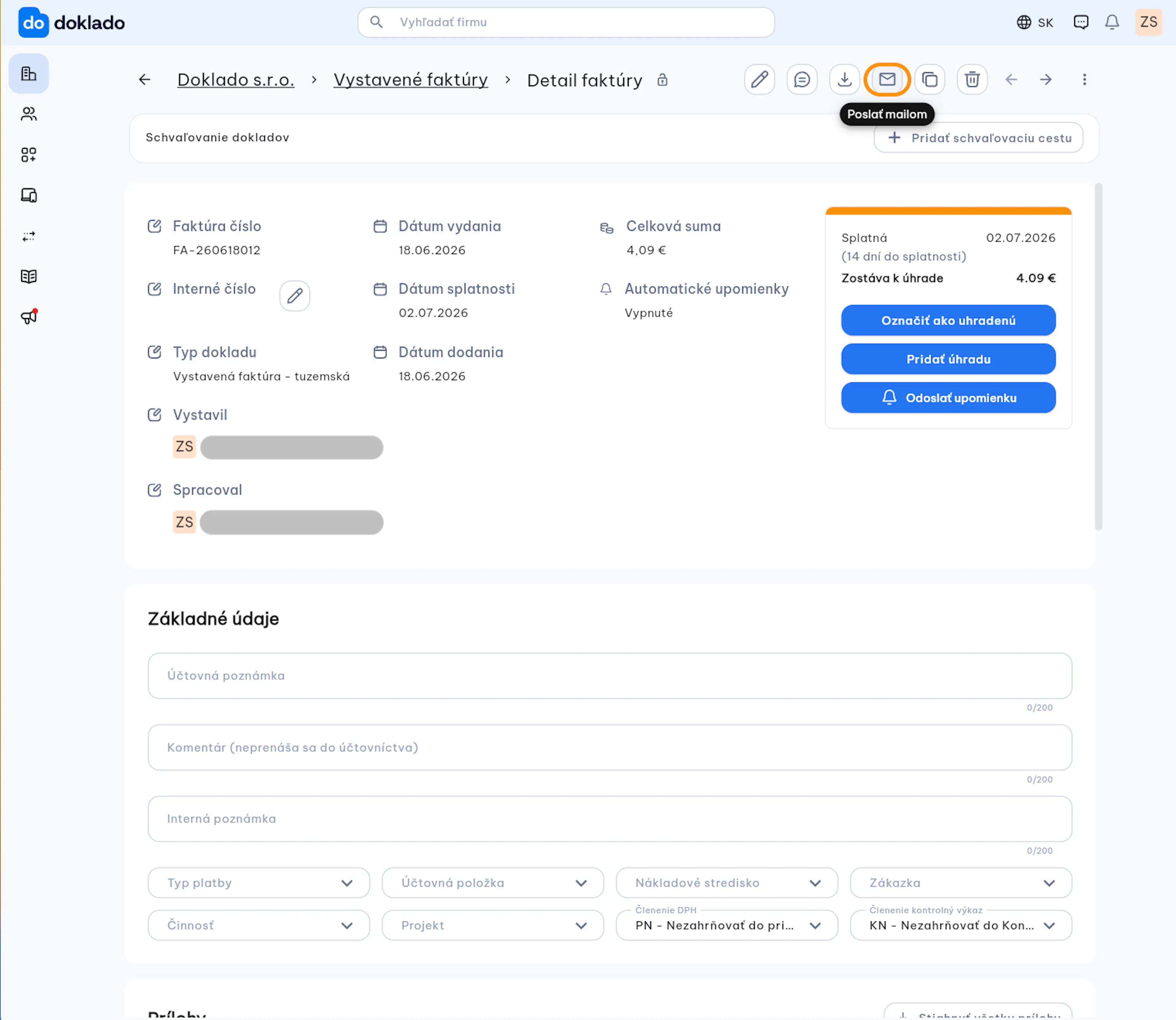Image resolution: width=1176 pixels, height=1020 pixels.
Task: Open the book icon in sidebar
Action: [x=28, y=277]
